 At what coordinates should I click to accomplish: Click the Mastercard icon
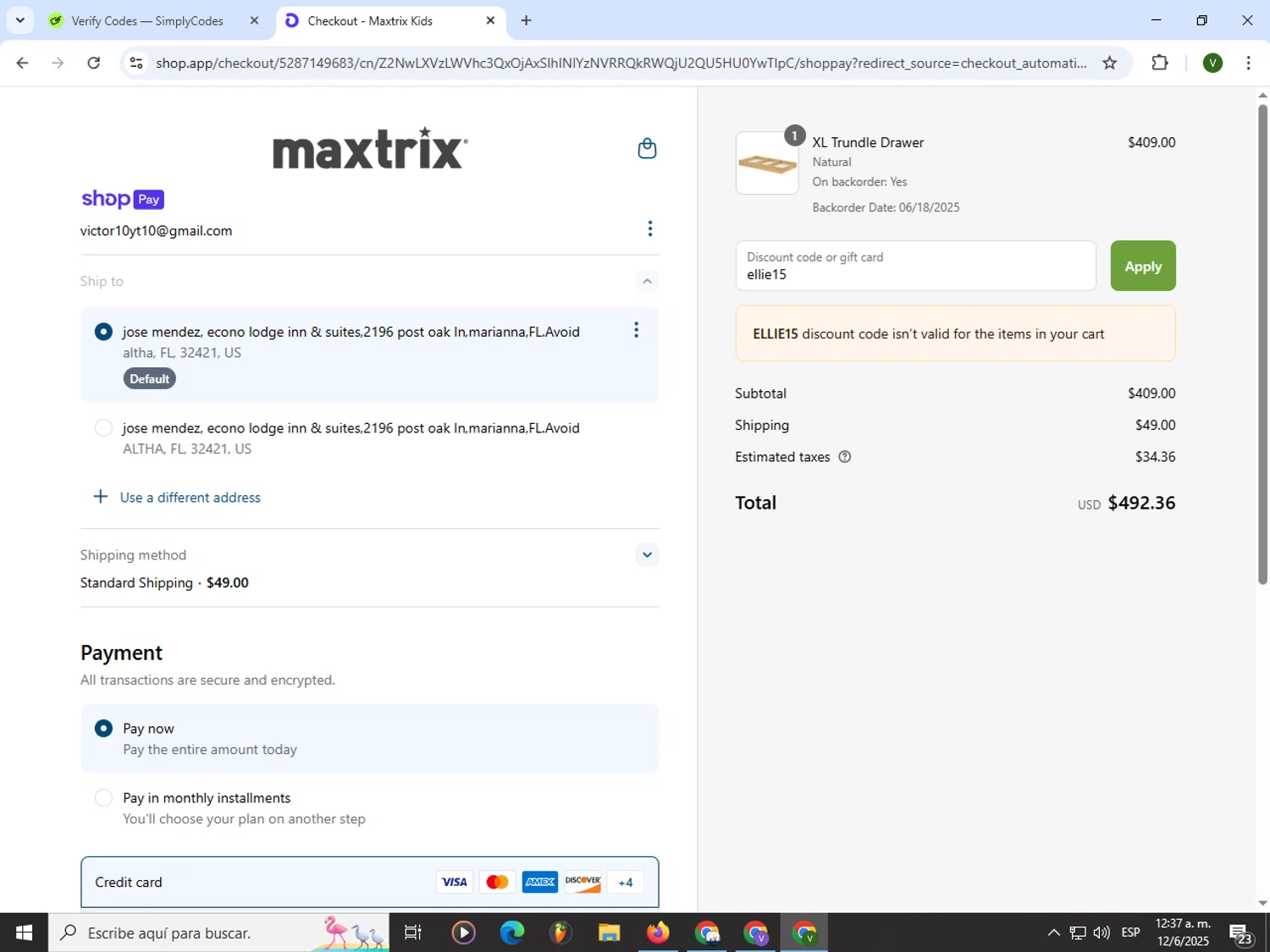pos(497,883)
